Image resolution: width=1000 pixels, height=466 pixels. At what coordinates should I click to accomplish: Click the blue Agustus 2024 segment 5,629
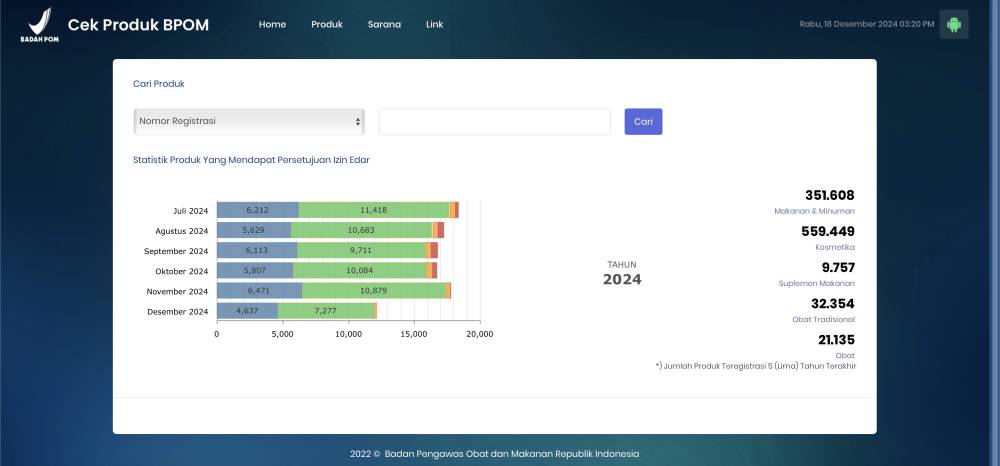[x=254, y=230]
